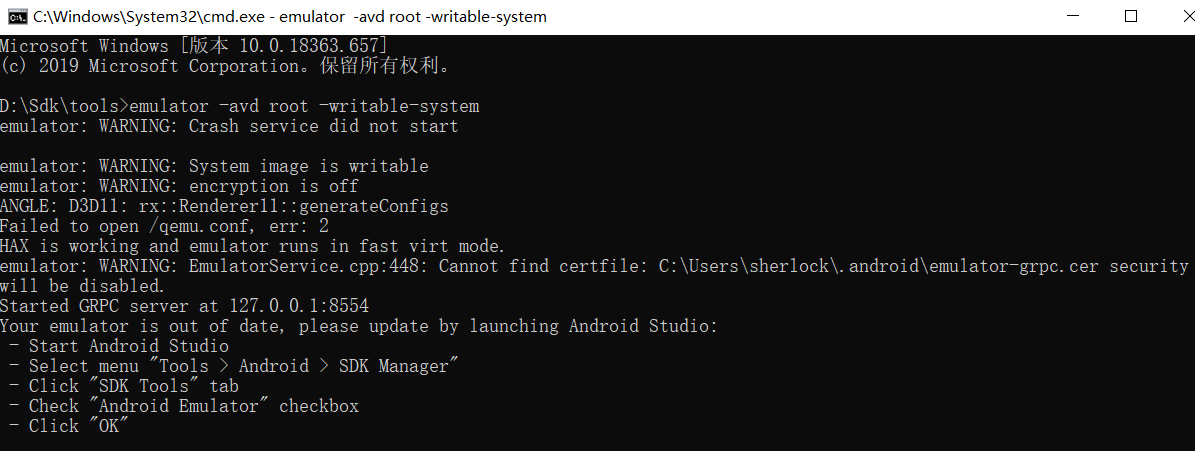The height and width of the screenshot is (451, 1195).
Task: Click the 'Check "Android Emulator" checkbox' line
Action: point(184,406)
